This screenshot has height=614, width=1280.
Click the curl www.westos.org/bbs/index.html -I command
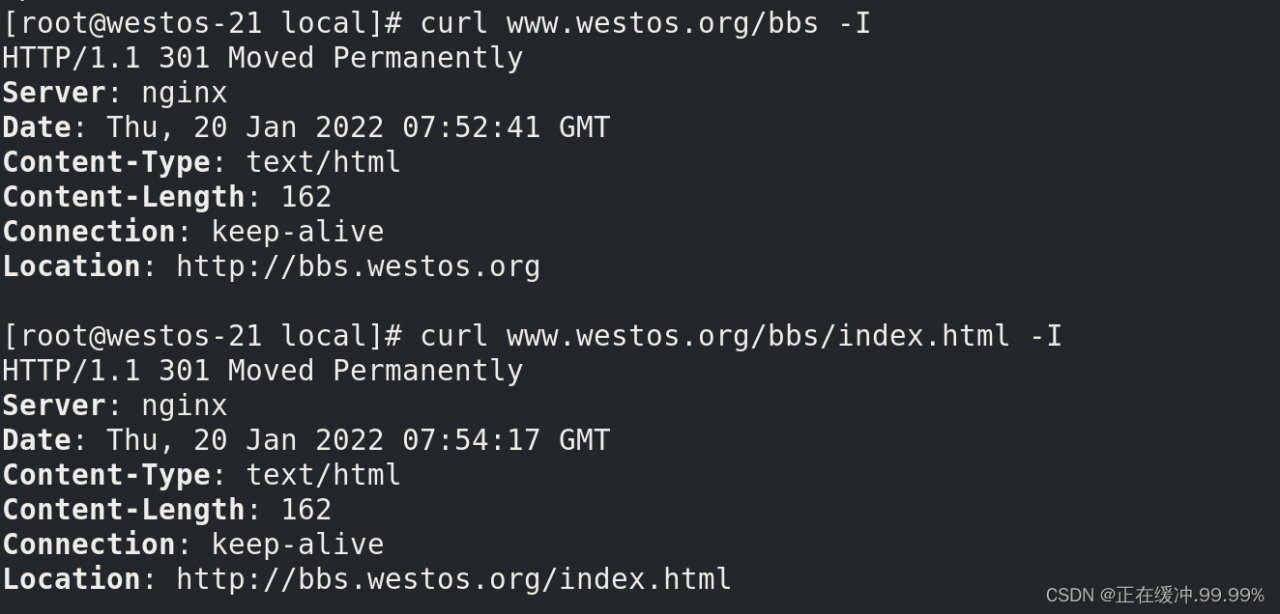pos(740,336)
